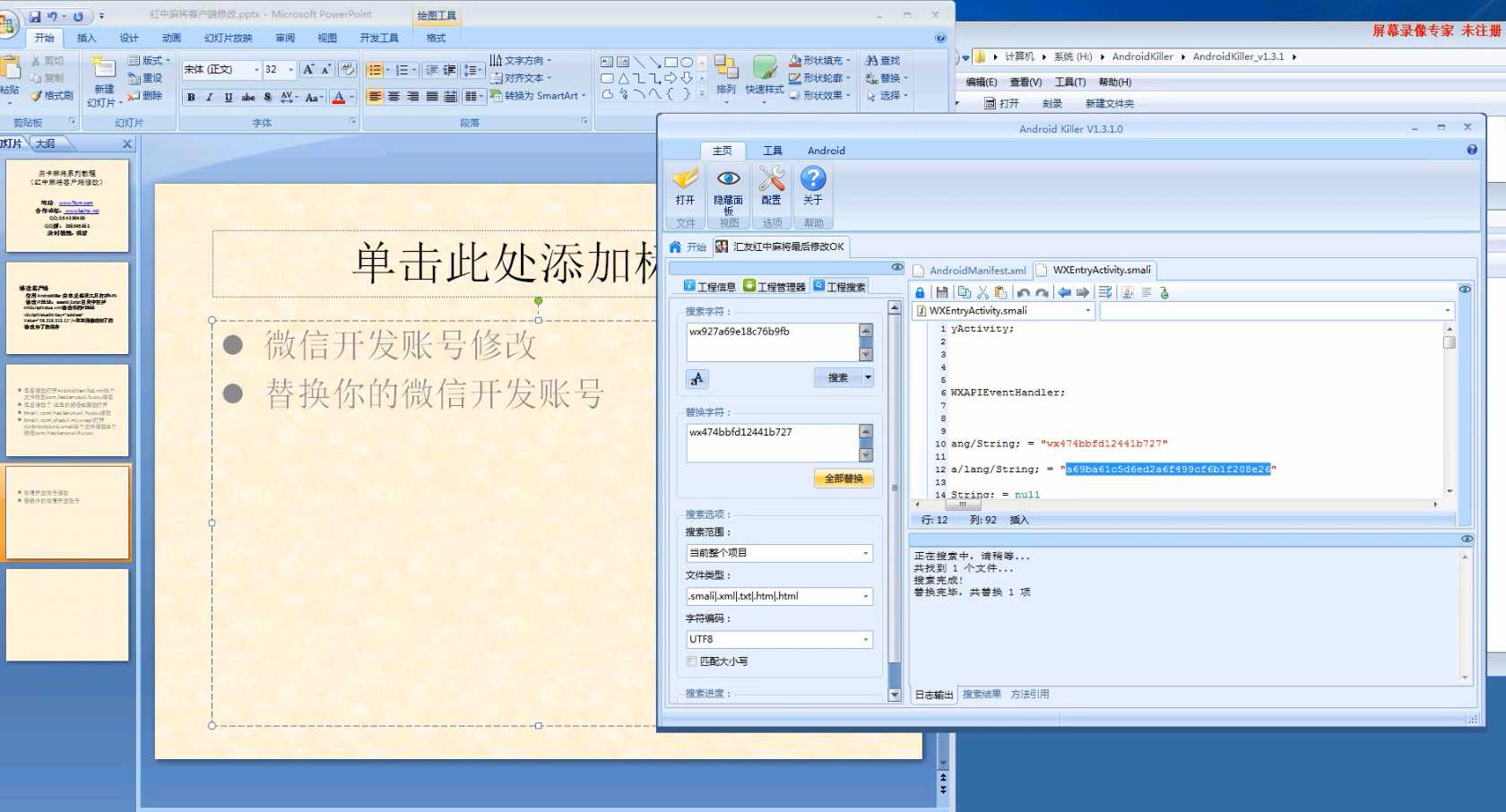
Task: Toggle the eye icon at the editor pane's right
Action: (x=1465, y=289)
